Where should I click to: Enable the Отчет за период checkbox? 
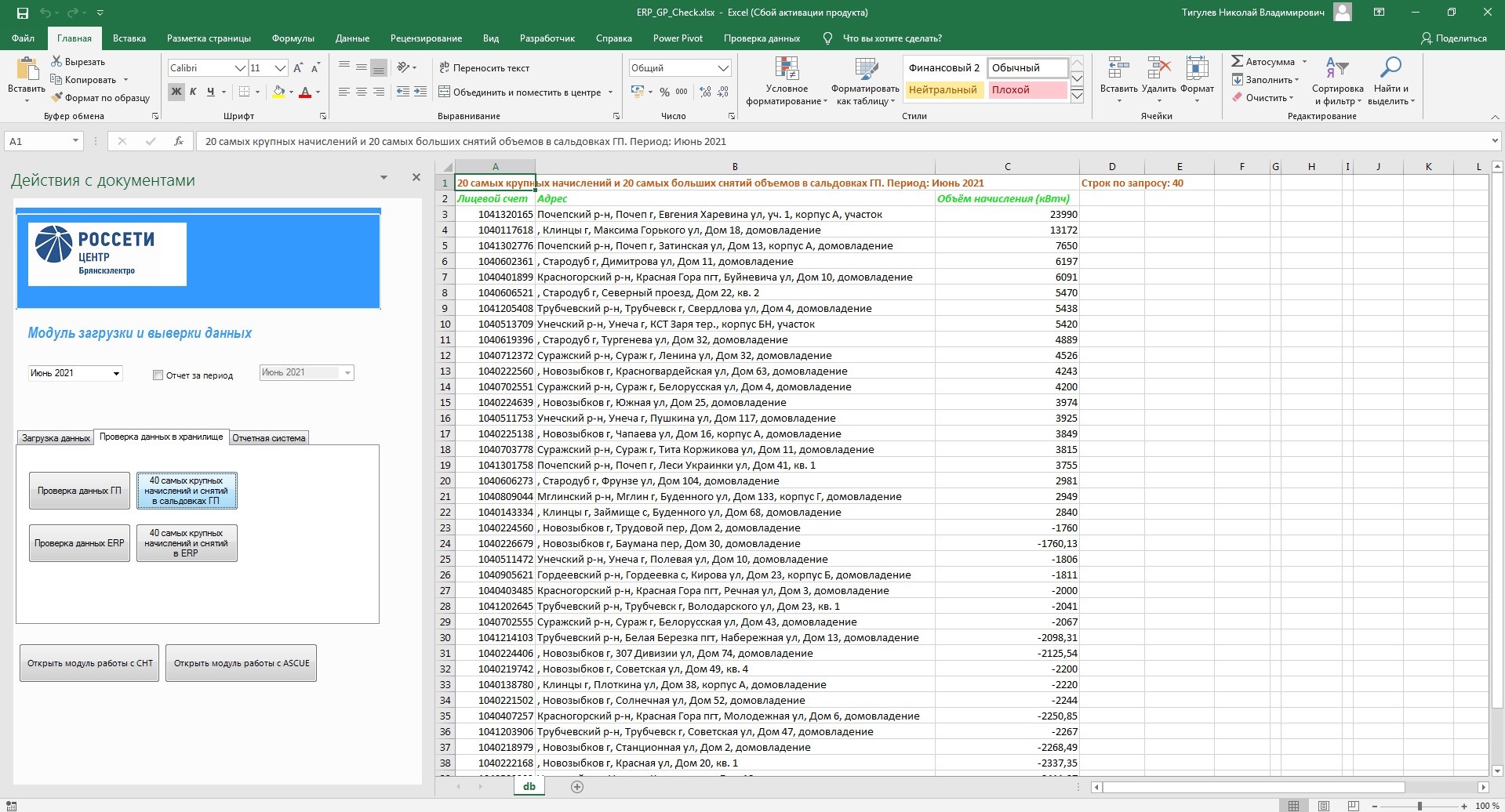pos(158,375)
